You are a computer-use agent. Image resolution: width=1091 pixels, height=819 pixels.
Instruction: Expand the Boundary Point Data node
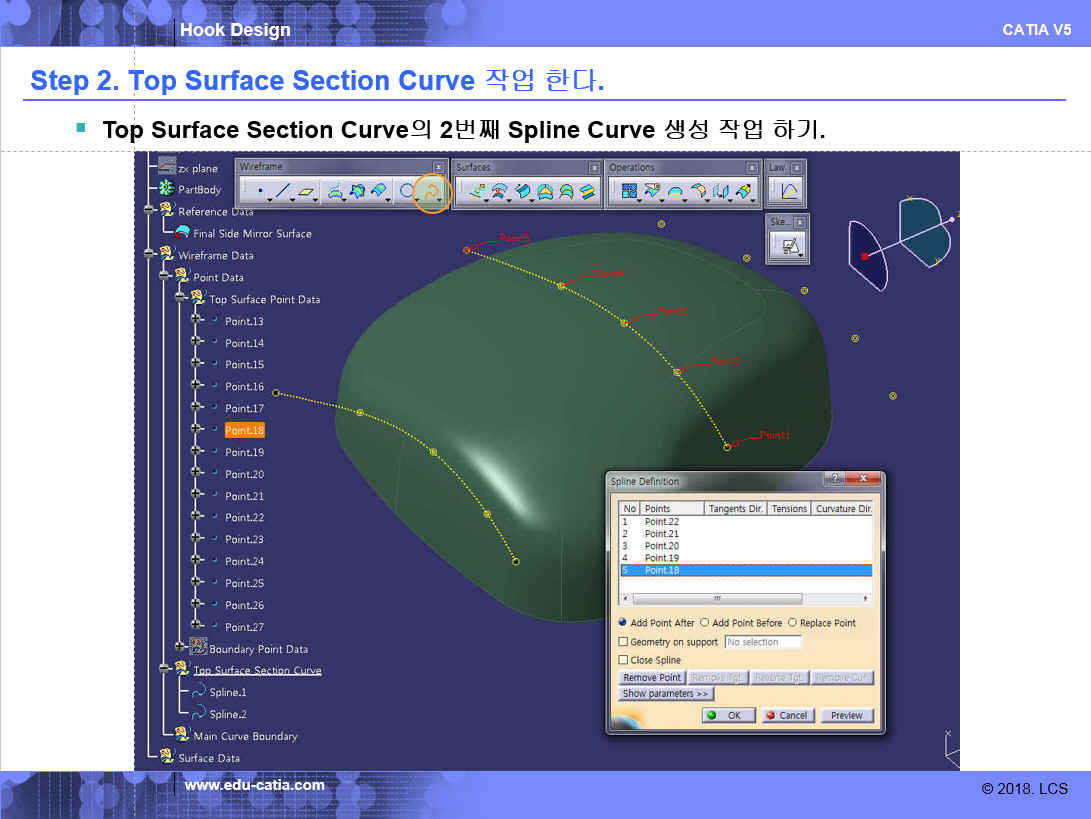point(181,649)
